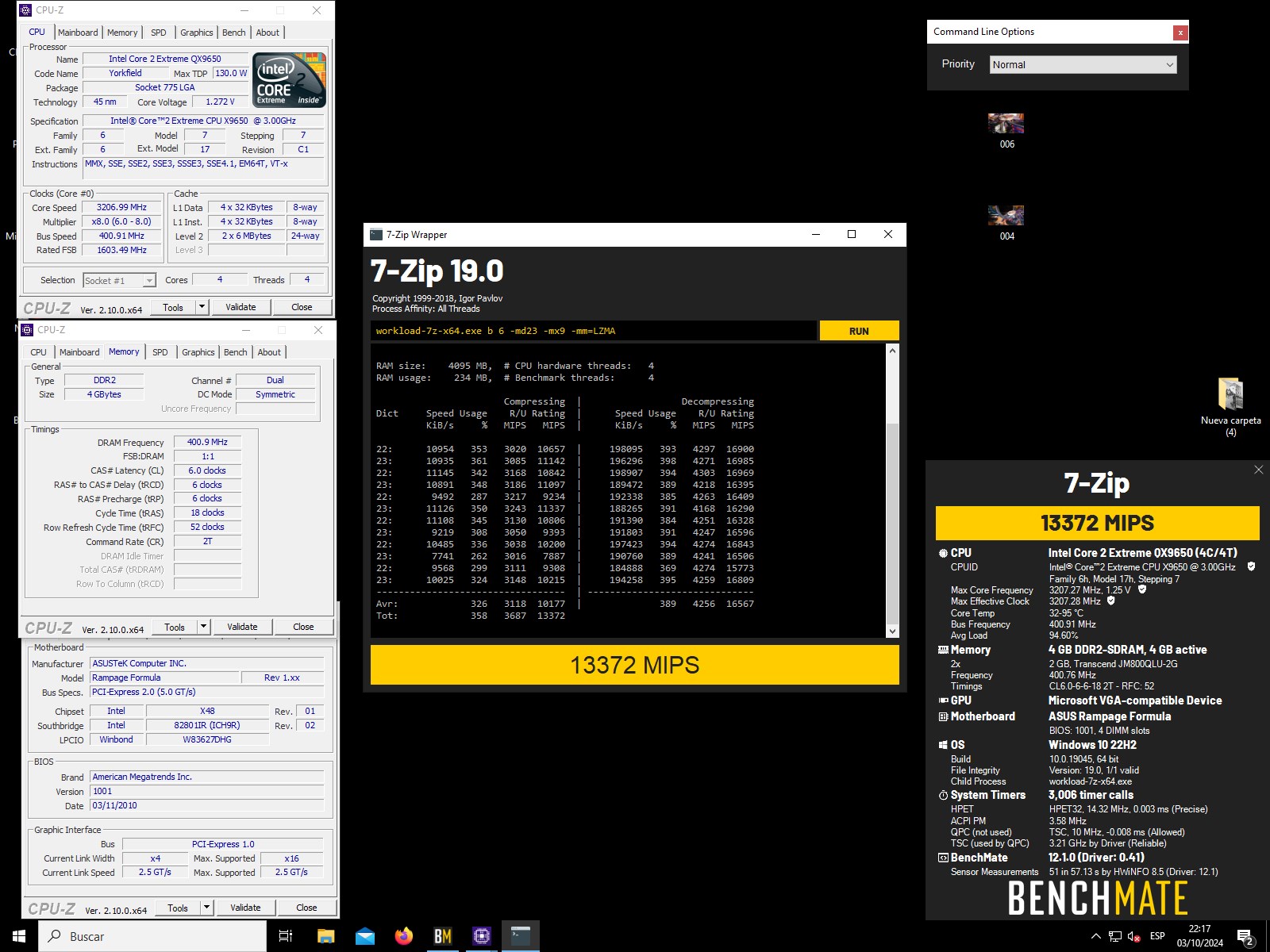The image size is (1270, 952).
Task: Click the 7-Zip command line input field
Action: pyautogui.click(x=594, y=331)
